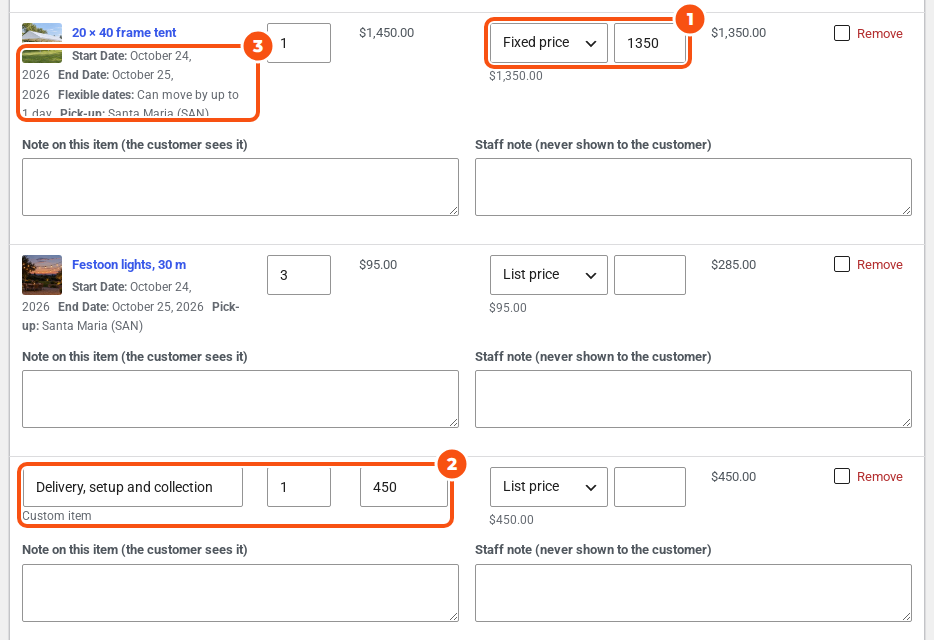Click the frame tent thumbnail image
This screenshot has width=934, height=640.
pyautogui.click(x=42, y=43)
